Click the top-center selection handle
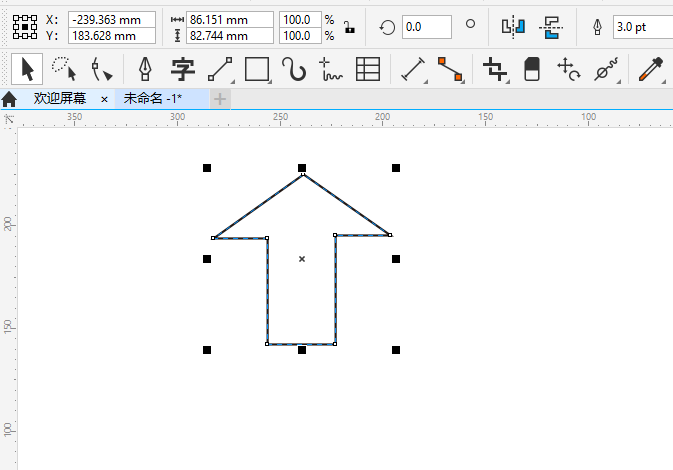Viewport: 673px width, 470px height. pos(302,168)
